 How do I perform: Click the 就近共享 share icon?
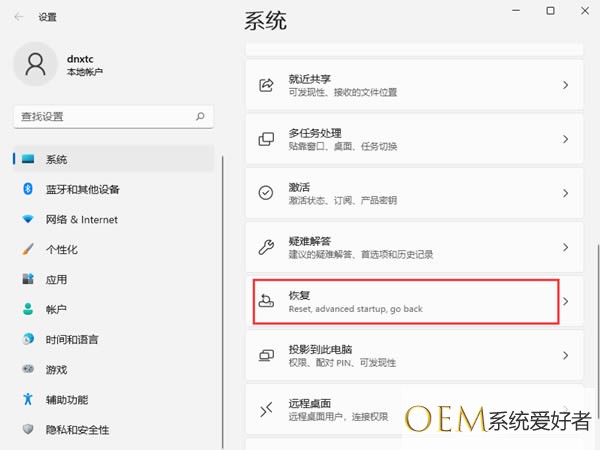tap(266, 85)
